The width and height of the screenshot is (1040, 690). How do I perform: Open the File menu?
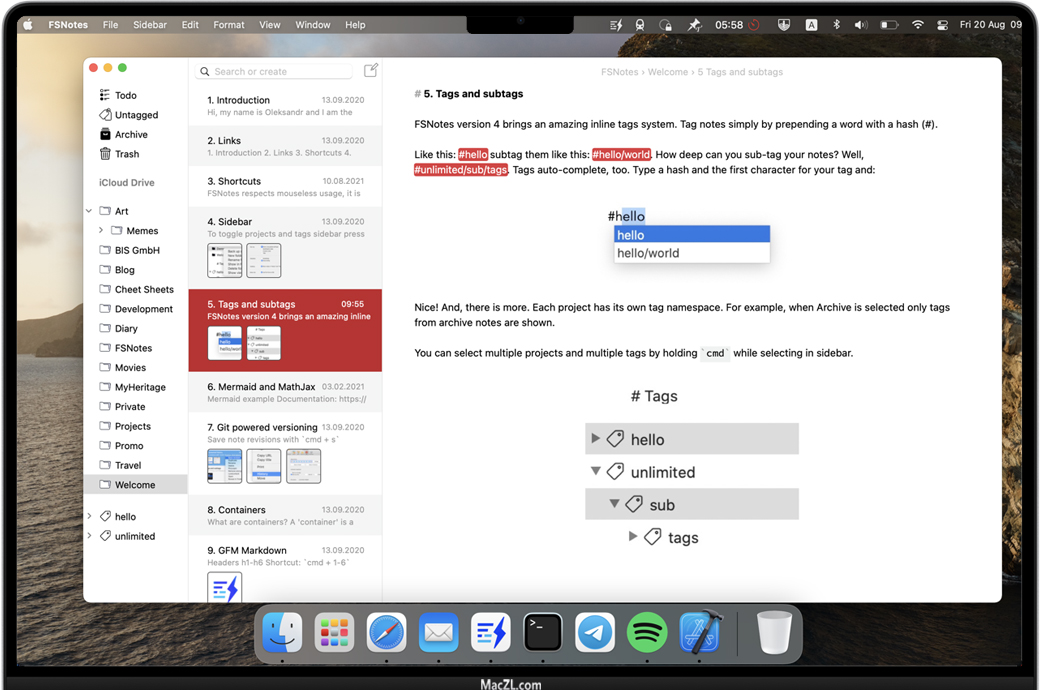(110, 25)
